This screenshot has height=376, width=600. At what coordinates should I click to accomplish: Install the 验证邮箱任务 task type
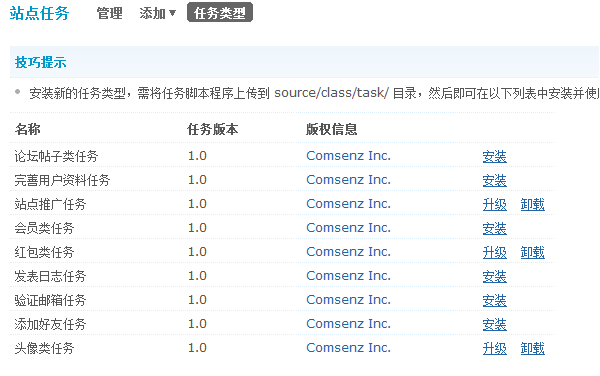(x=494, y=300)
